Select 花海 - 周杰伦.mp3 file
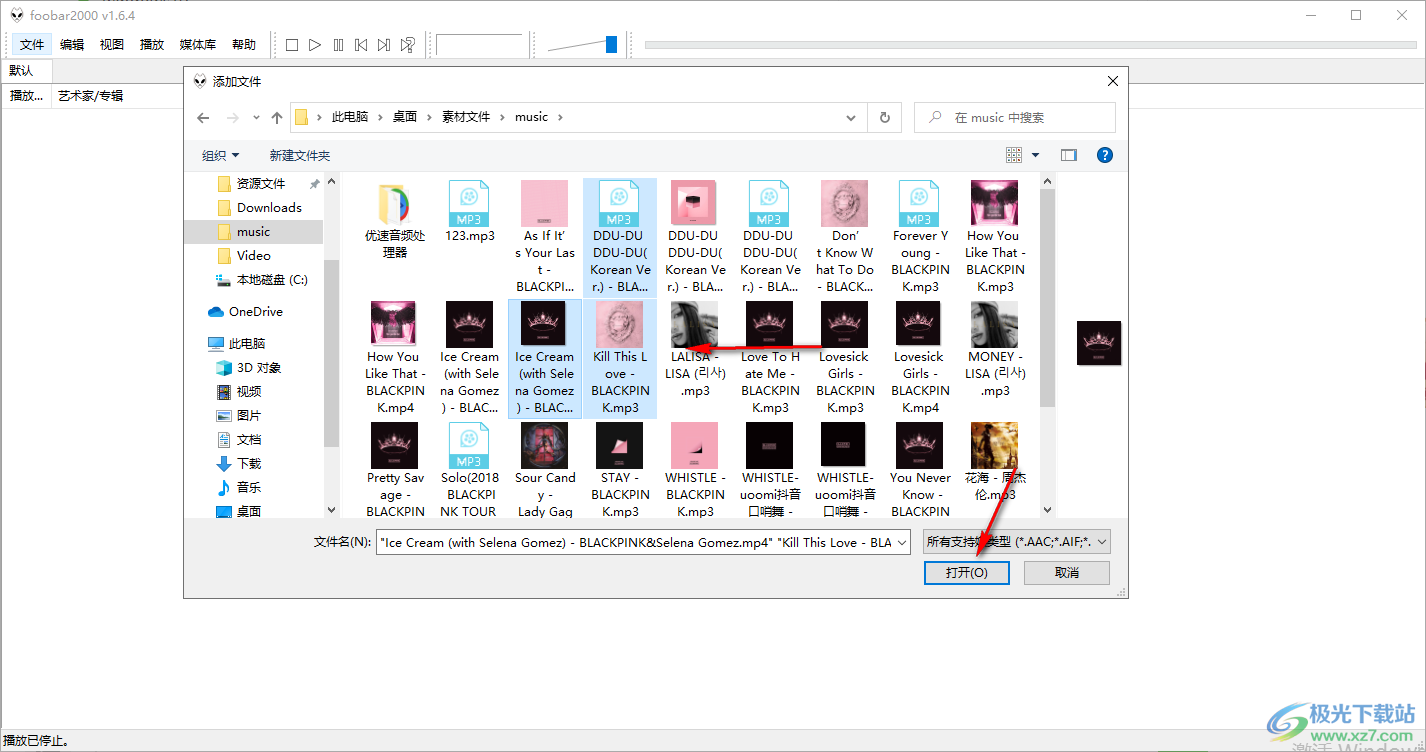This screenshot has width=1426, height=752. 994,462
